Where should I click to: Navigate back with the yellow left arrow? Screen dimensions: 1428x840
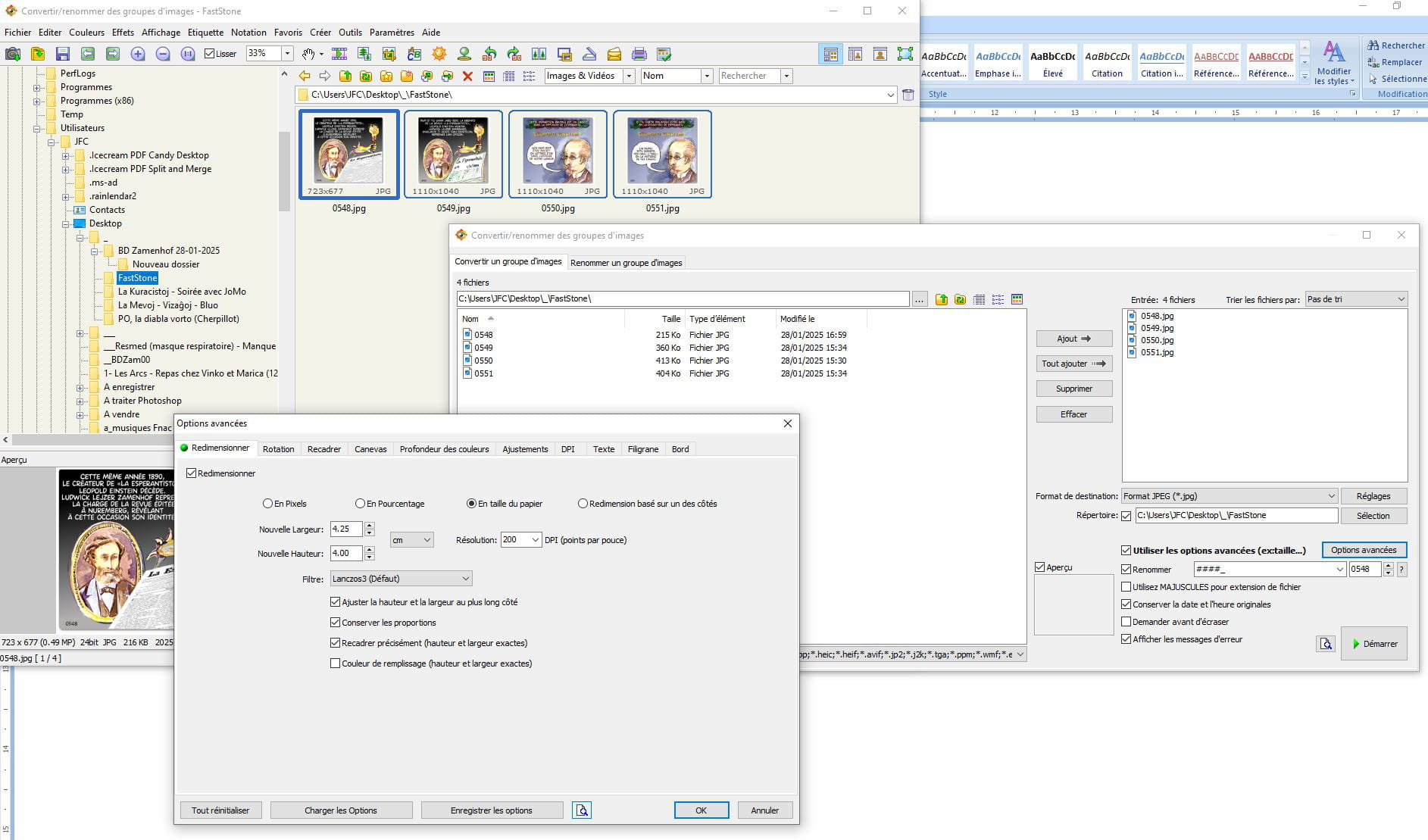(305, 76)
